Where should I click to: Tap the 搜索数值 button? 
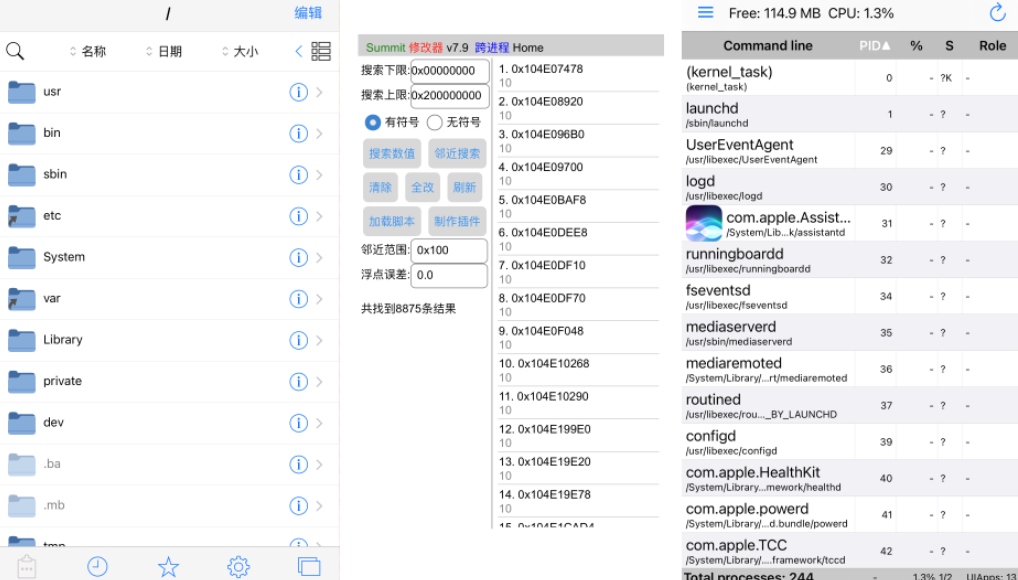[391, 153]
